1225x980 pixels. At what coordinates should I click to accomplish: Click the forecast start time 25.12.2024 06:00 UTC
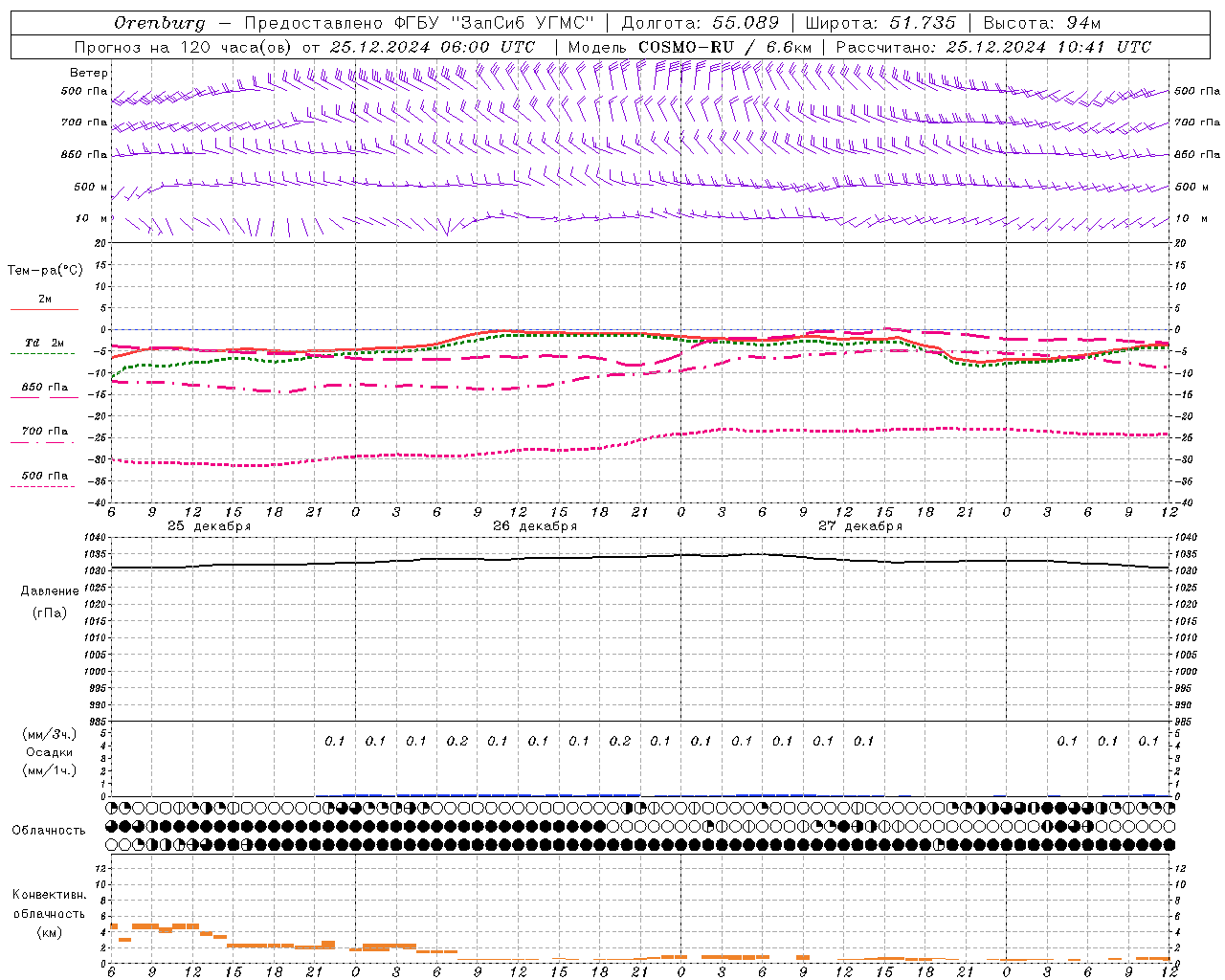[433, 47]
